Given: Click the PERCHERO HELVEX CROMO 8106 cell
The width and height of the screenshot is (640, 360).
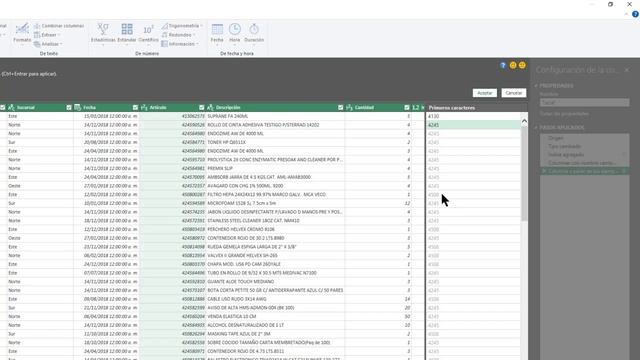Looking at the screenshot, I should [275, 229].
